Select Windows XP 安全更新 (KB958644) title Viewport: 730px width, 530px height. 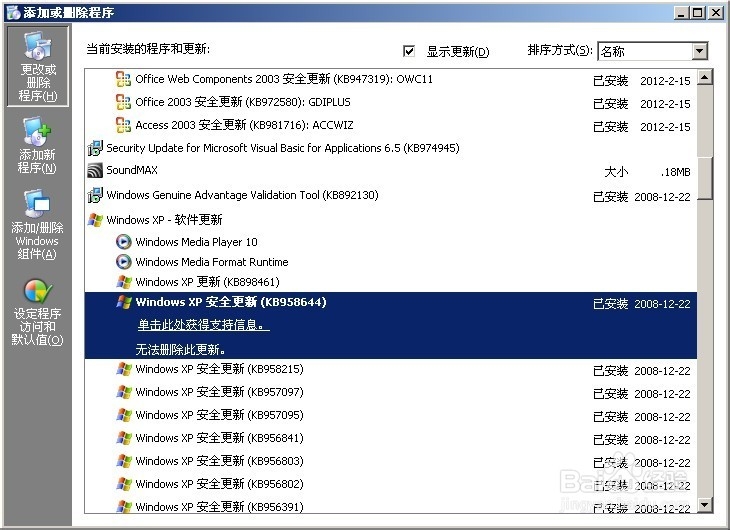[x=231, y=302]
